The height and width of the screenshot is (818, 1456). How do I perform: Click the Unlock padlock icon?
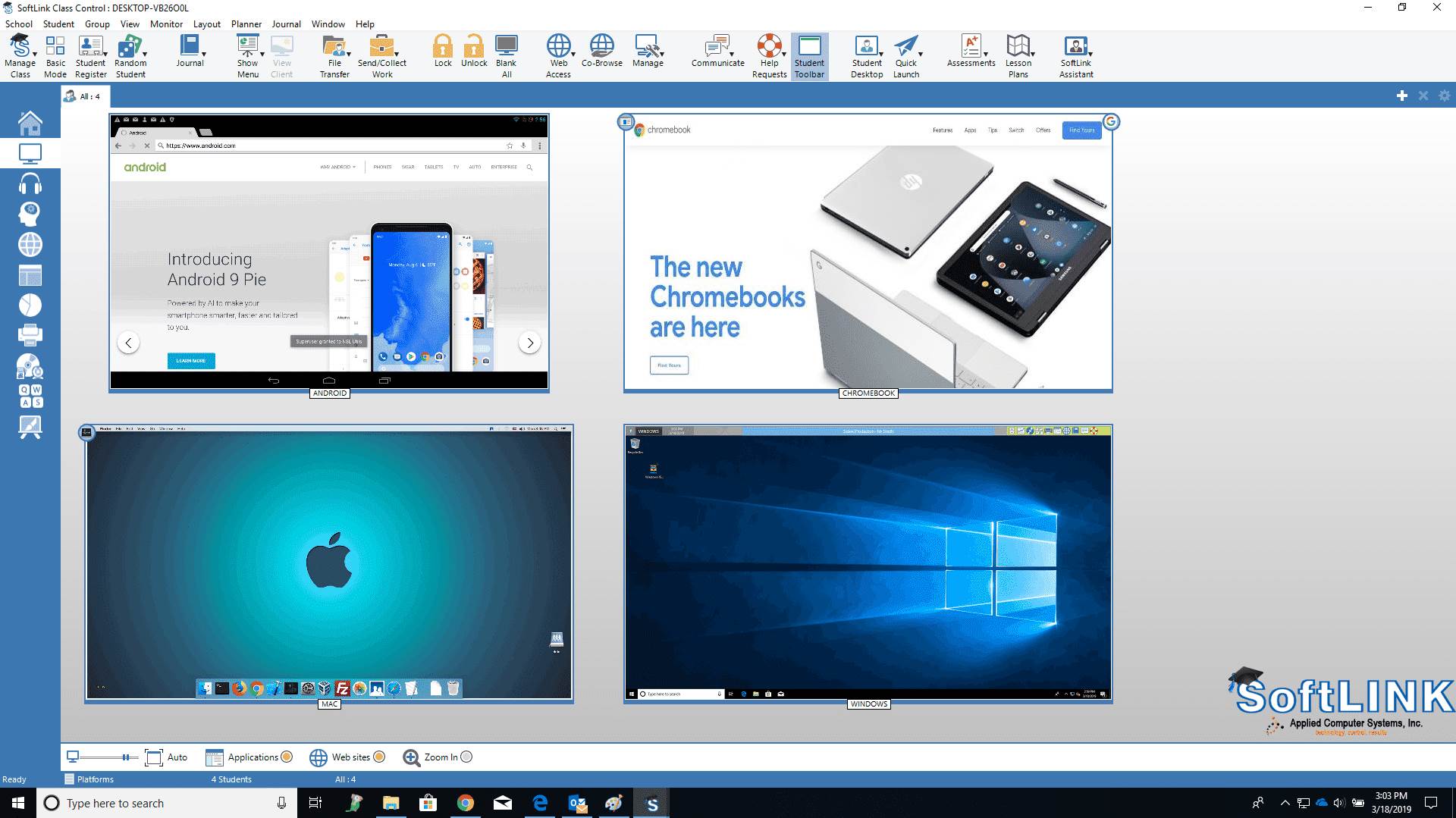(x=474, y=52)
